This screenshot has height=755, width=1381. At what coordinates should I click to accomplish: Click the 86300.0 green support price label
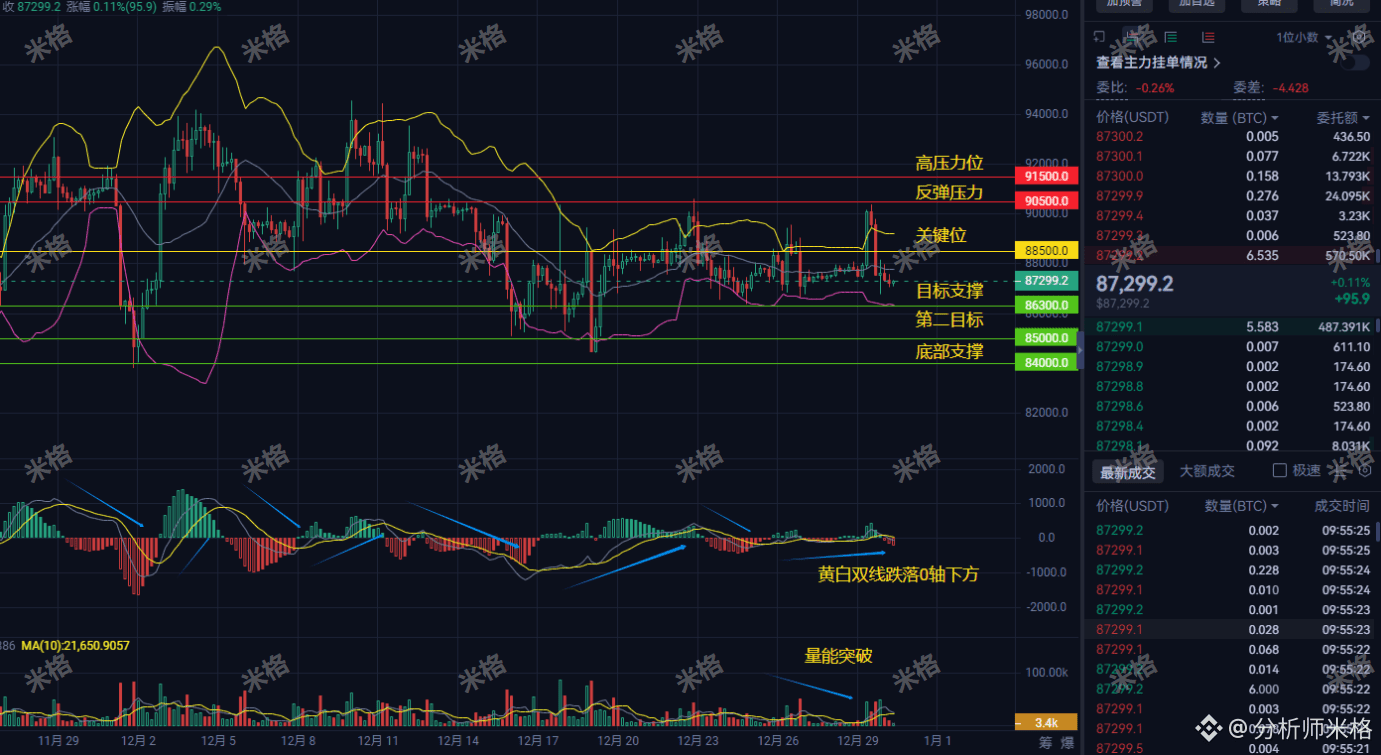pos(1046,306)
